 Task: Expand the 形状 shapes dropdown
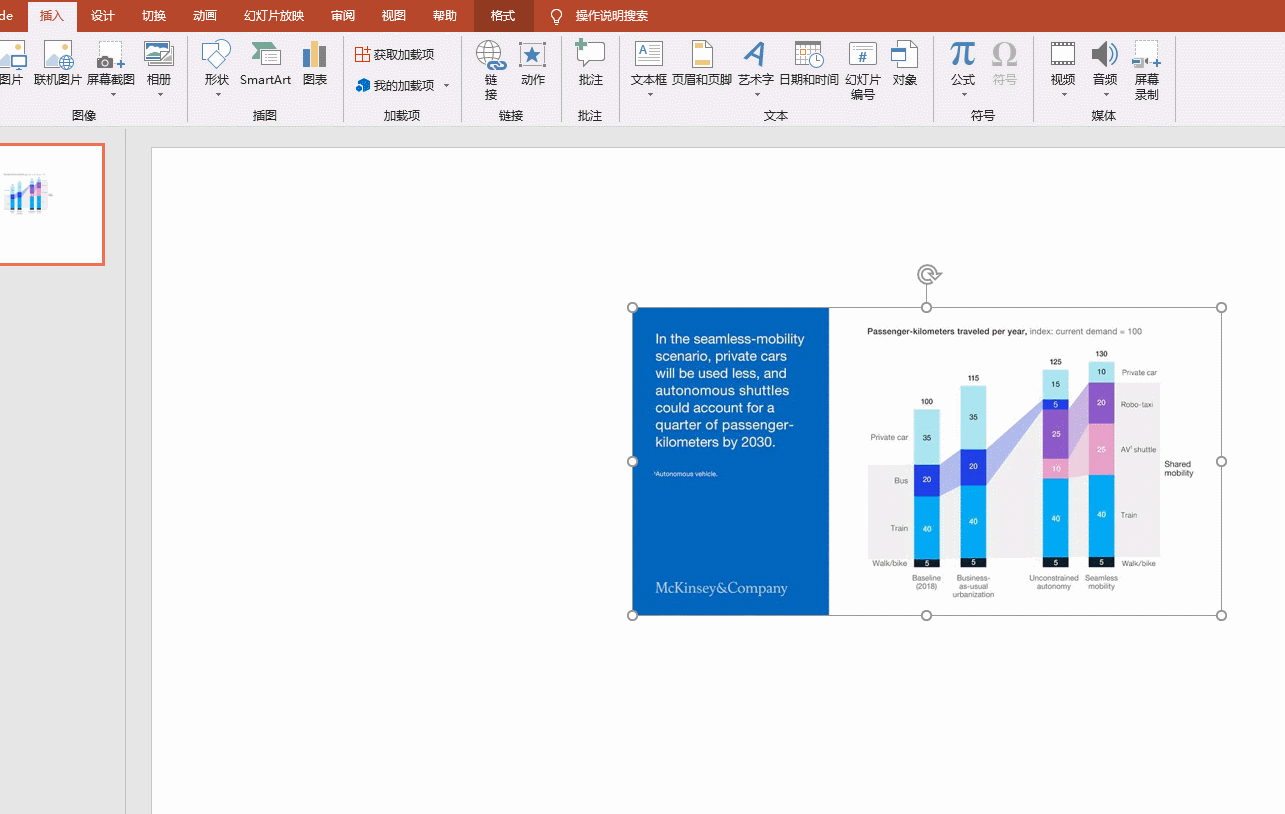[217, 95]
